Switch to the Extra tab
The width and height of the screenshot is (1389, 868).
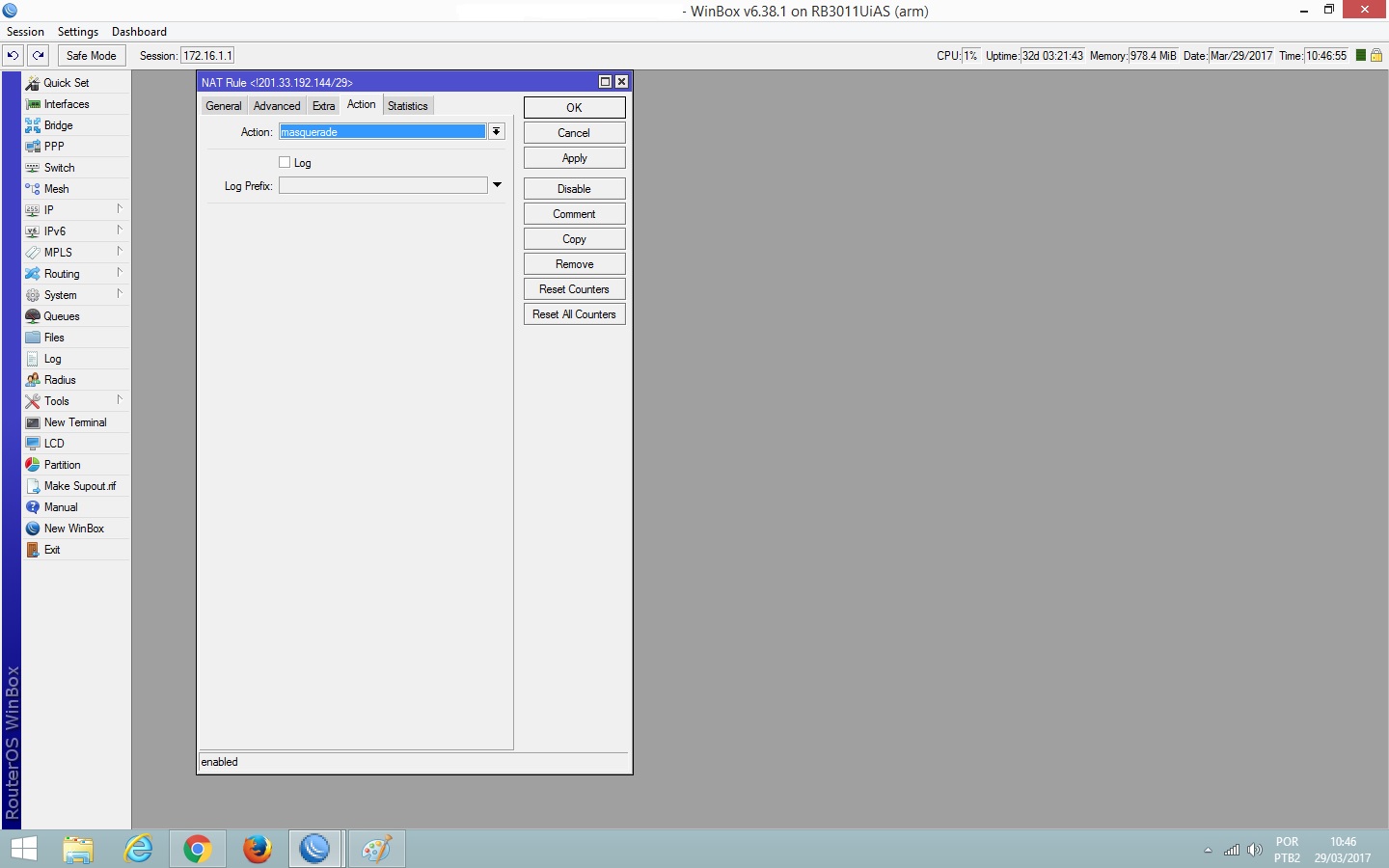coord(324,106)
